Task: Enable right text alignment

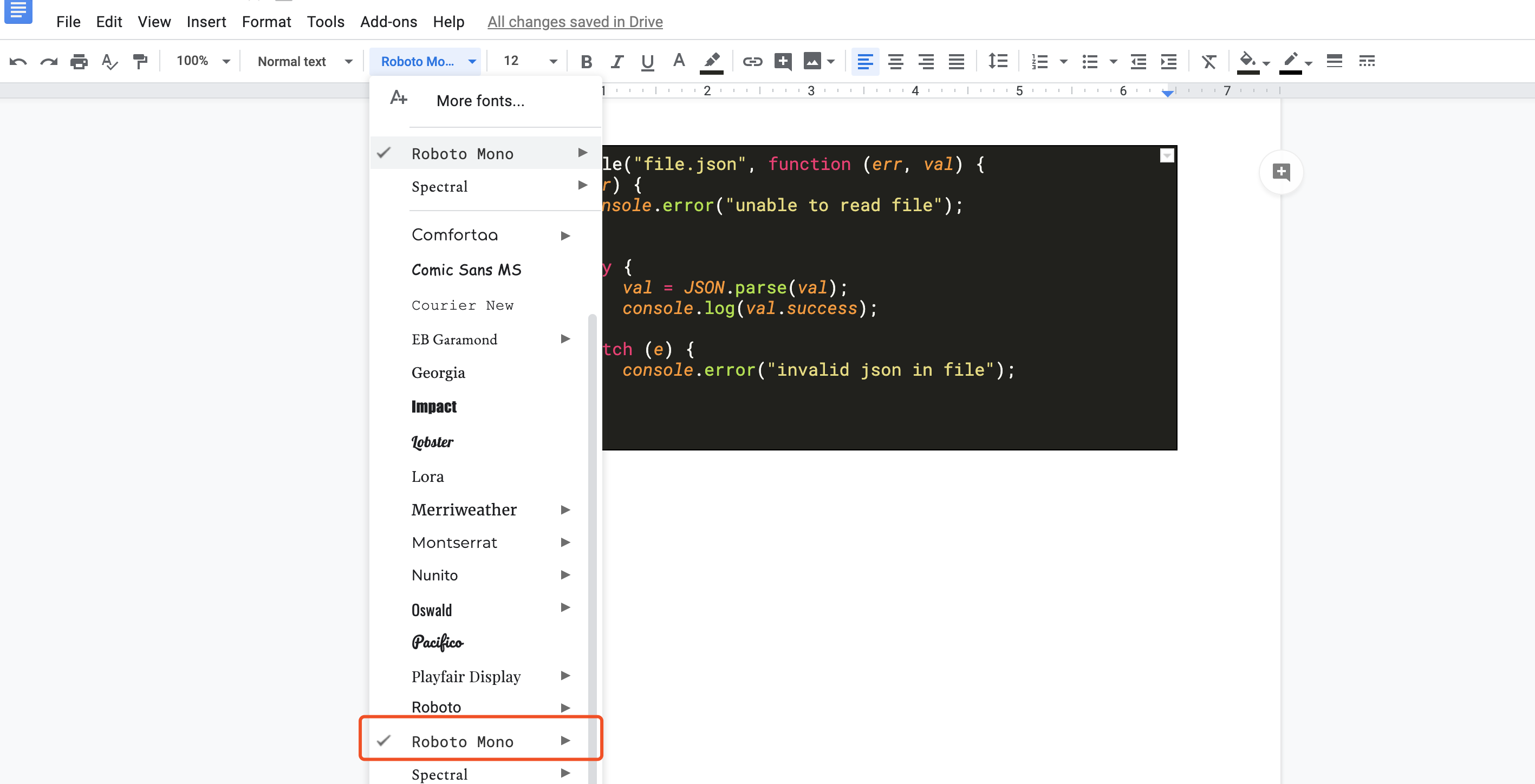Action: click(926, 61)
